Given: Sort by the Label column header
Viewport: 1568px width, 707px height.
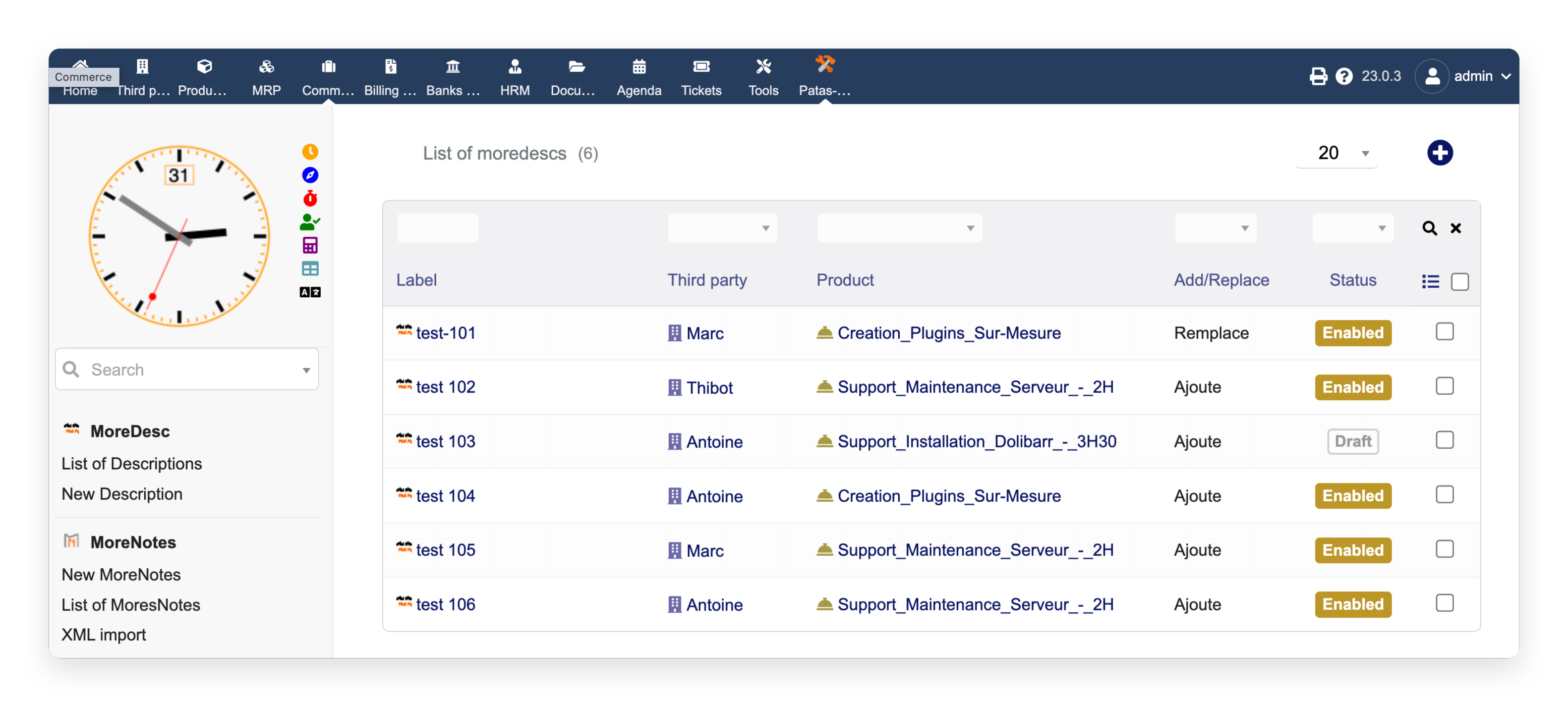Looking at the screenshot, I should [417, 280].
